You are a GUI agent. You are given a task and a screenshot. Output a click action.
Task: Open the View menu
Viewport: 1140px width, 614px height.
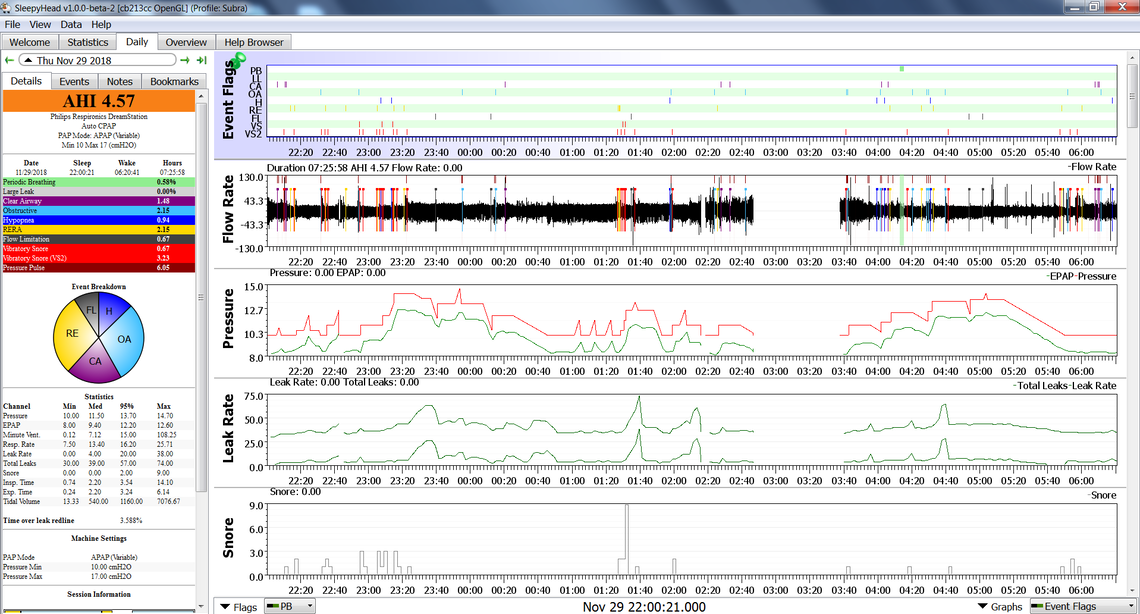(x=40, y=24)
